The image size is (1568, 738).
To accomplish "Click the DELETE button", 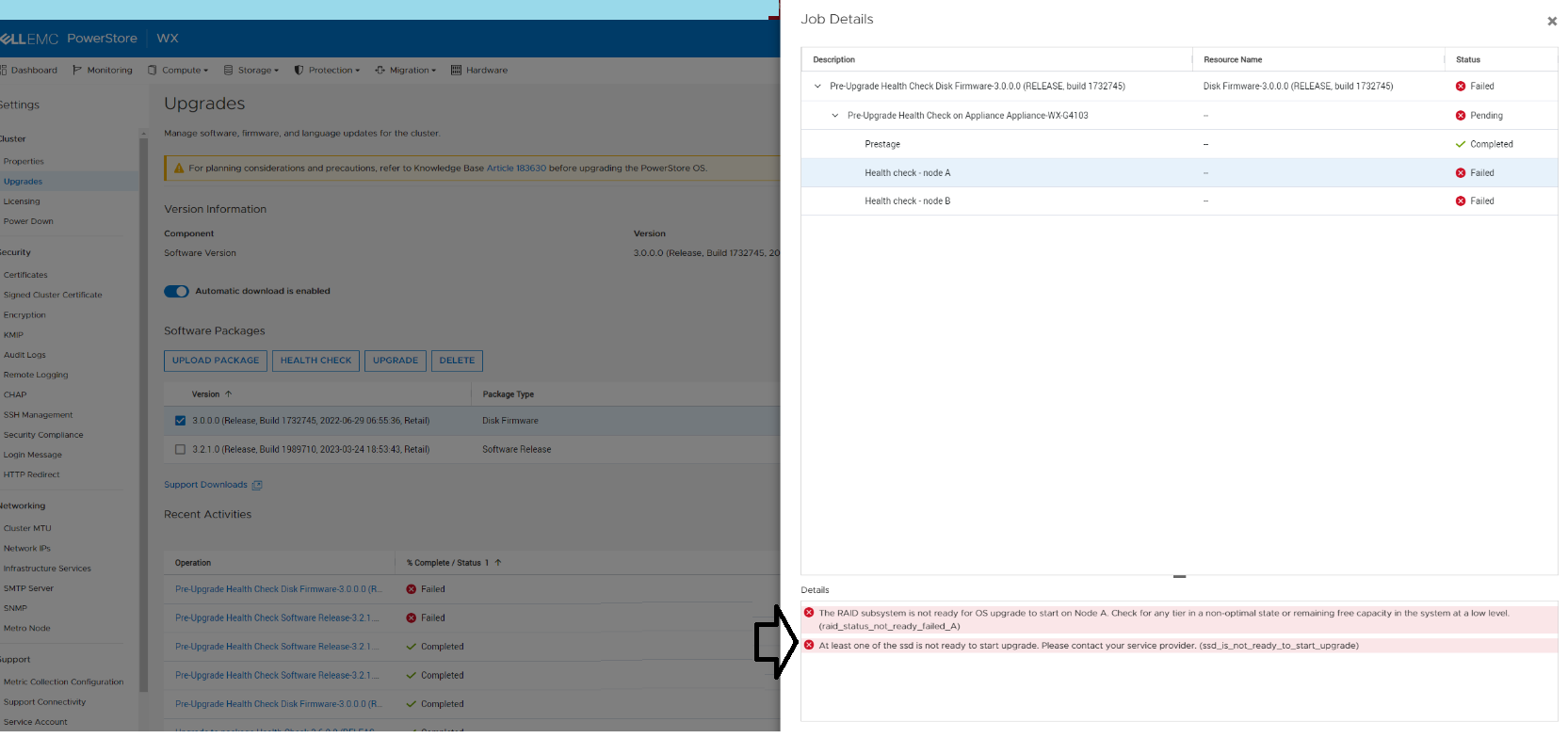I will [457, 361].
